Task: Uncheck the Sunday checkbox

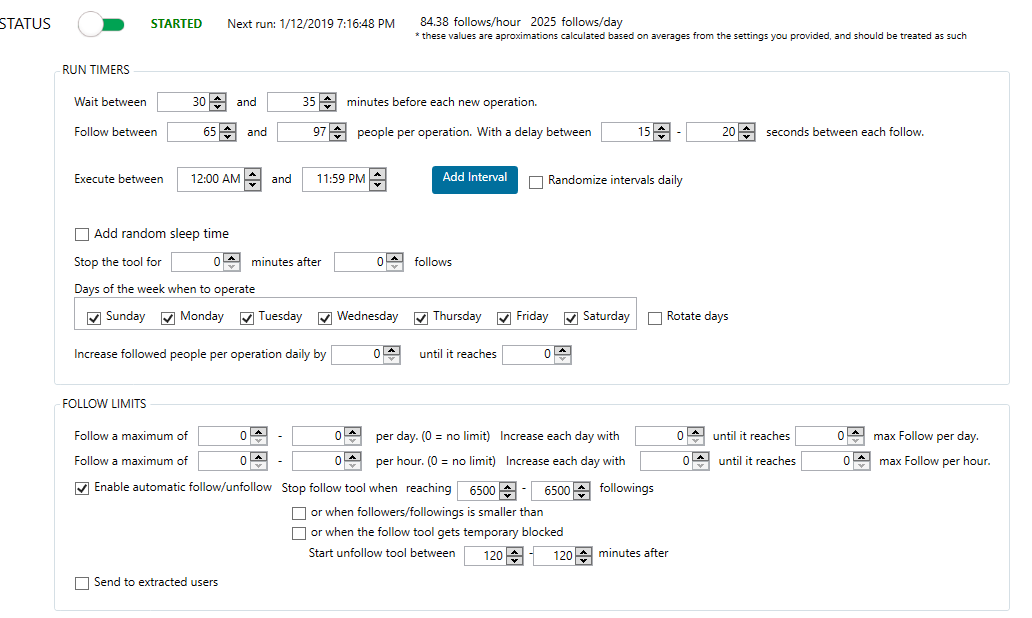Action: (x=93, y=318)
